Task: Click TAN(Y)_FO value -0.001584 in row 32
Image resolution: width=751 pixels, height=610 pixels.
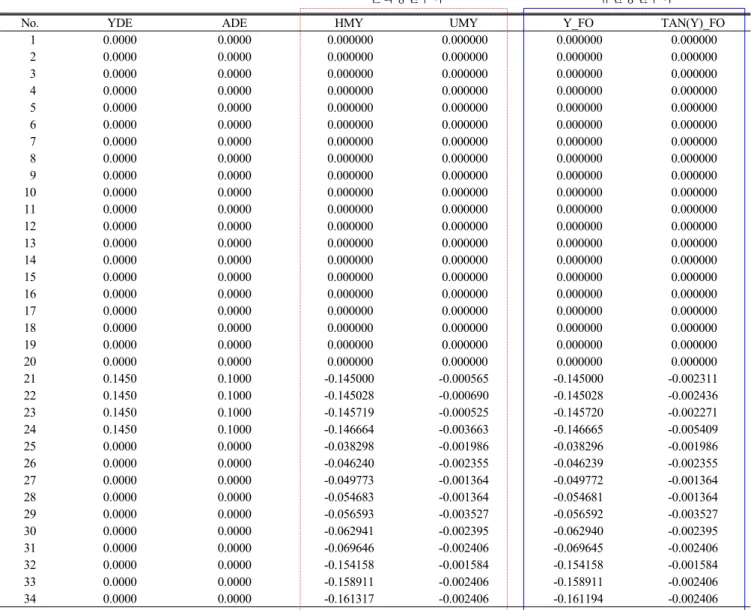Action: coord(693,565)
